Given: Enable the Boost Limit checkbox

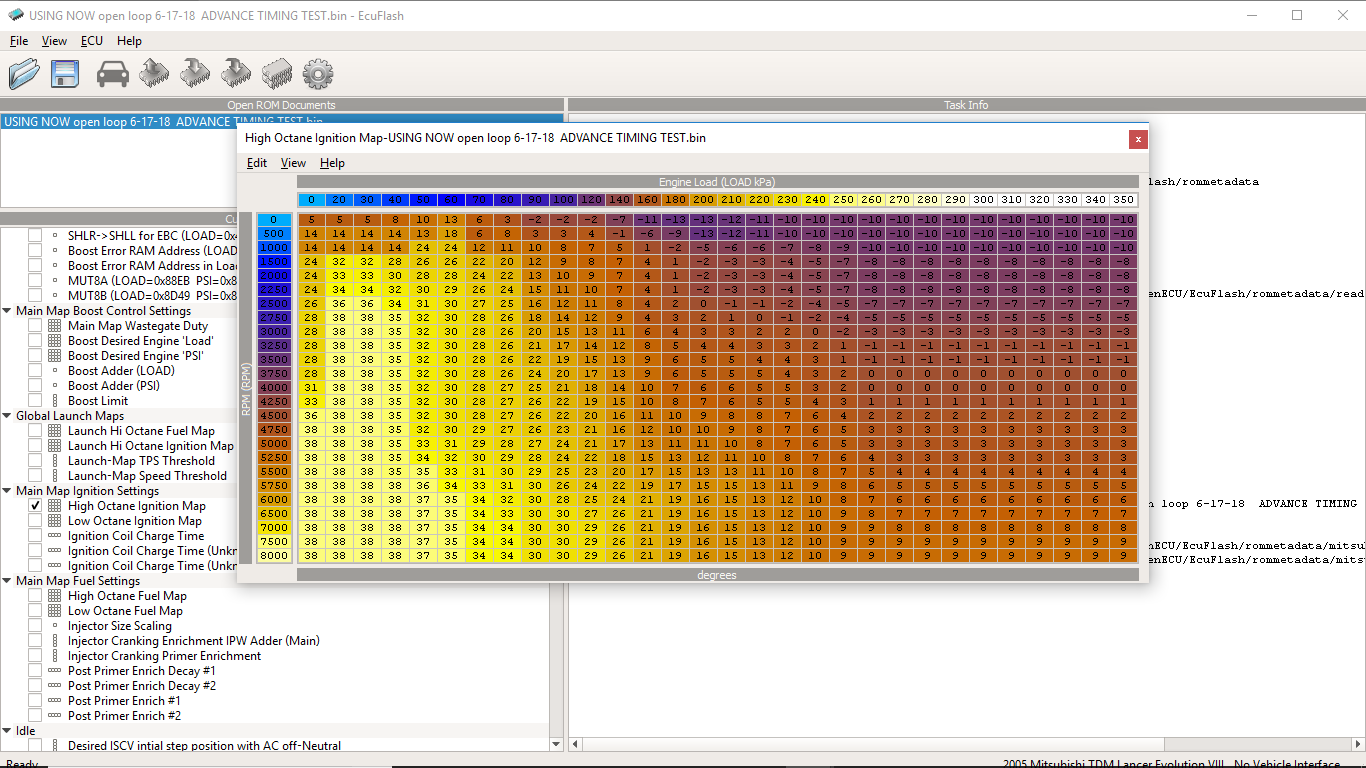Looking at the screenshot, I should click(x=35, y=401).
